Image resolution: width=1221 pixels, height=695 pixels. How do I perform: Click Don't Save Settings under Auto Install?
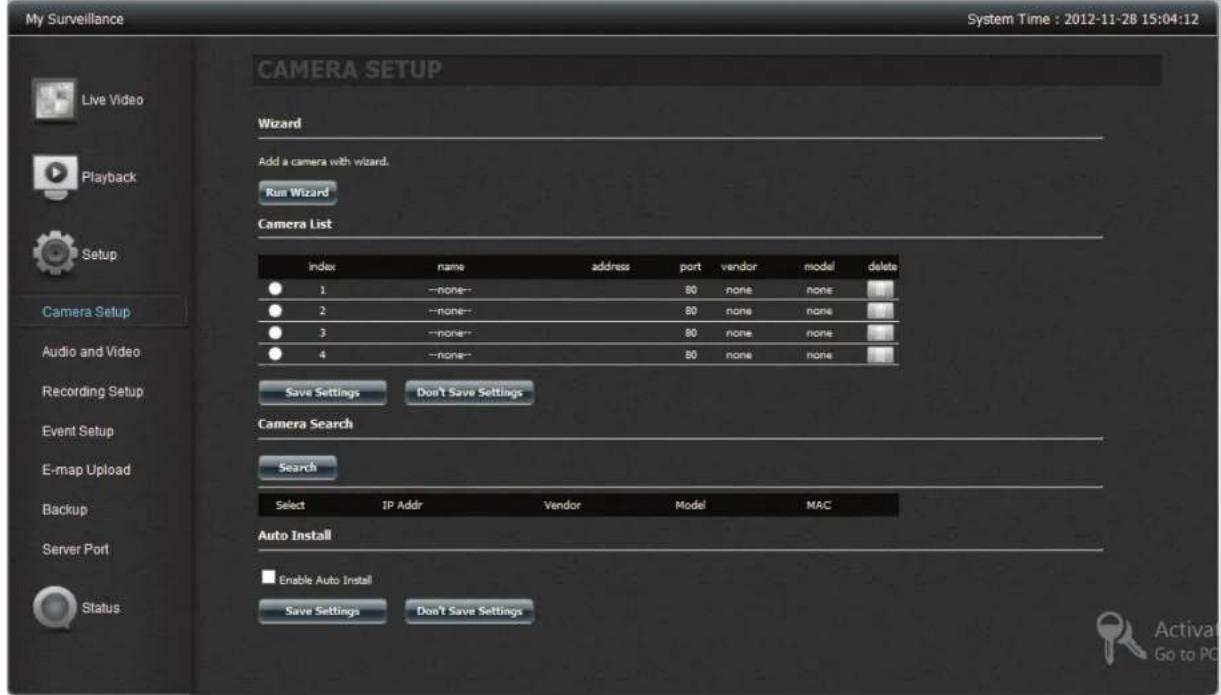coord(469,612)
